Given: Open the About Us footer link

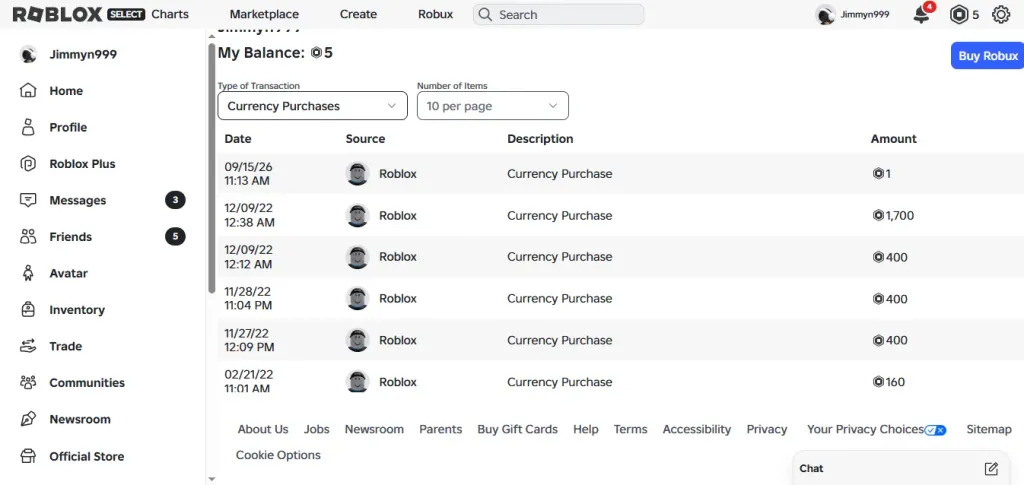Looking at the screenshot, I should pos(263,430).
